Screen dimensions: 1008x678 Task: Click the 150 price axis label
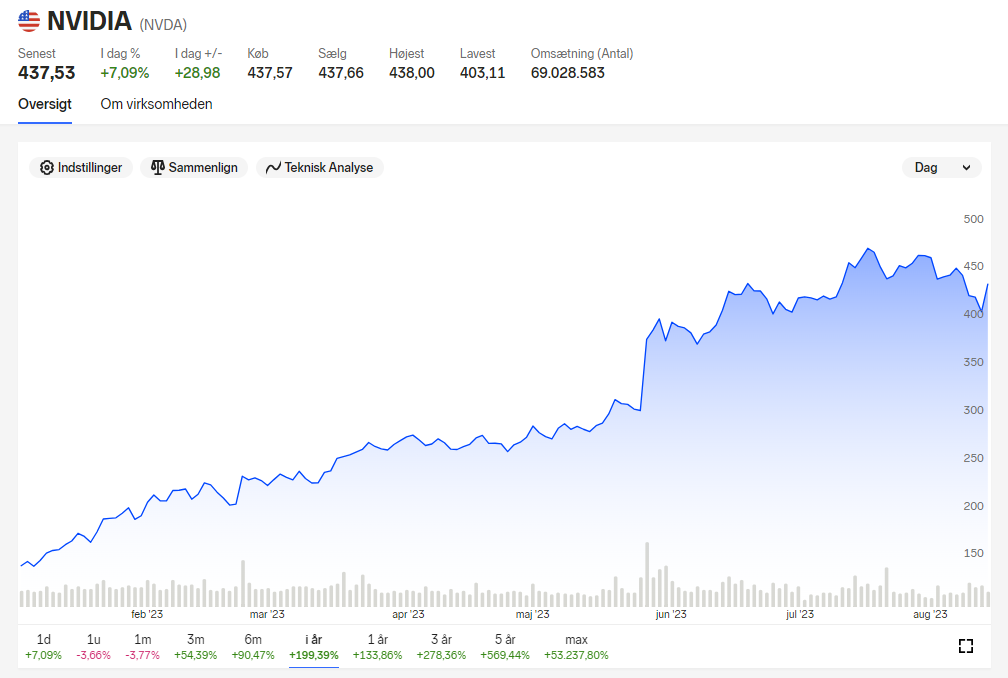click(973, 553)
